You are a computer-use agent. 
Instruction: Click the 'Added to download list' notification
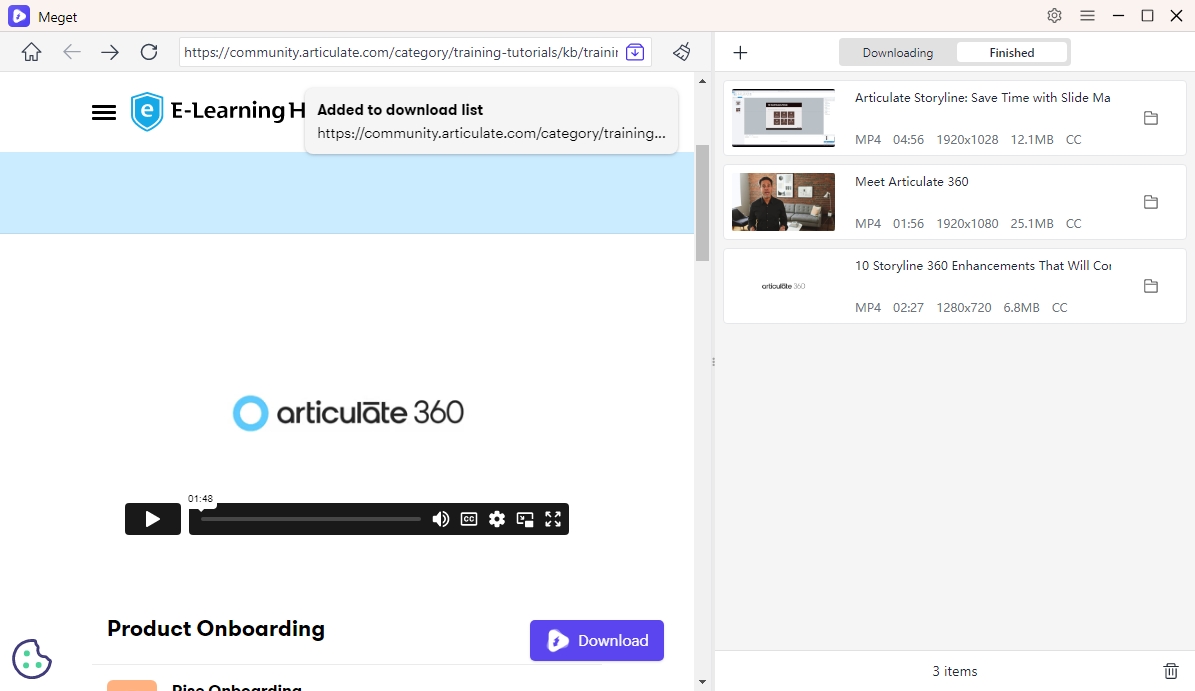[x=491, y=120]
